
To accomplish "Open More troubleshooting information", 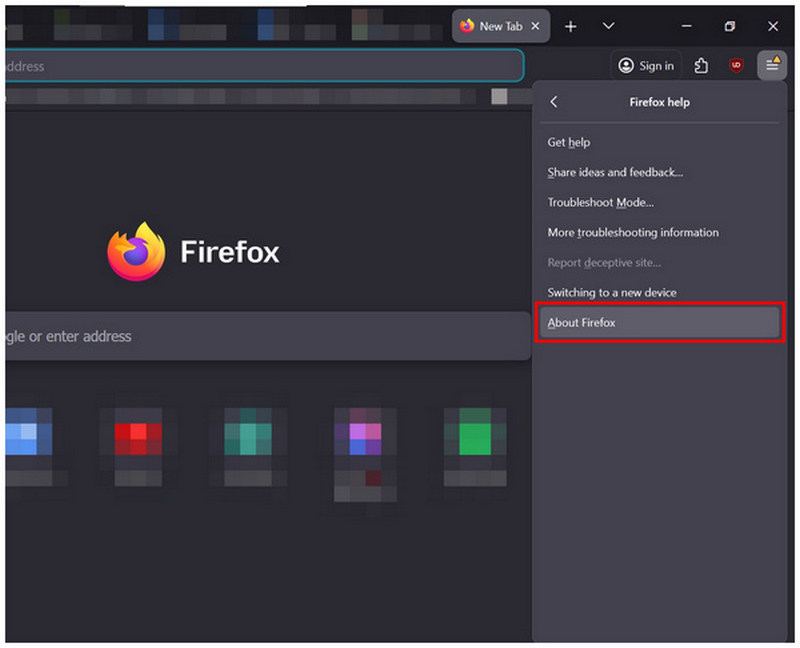I will 632,232.
